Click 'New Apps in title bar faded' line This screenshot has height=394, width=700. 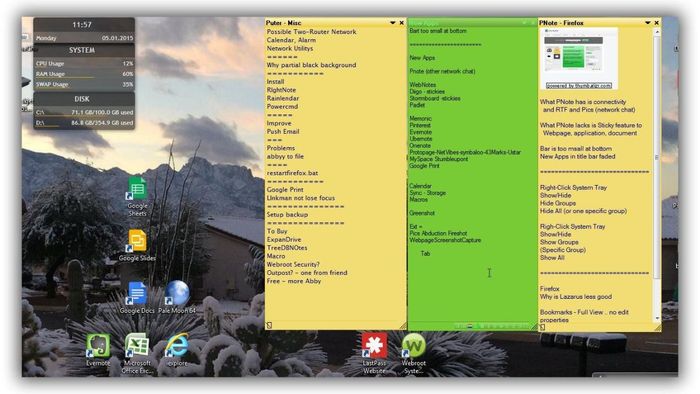[x=577, y=157]
